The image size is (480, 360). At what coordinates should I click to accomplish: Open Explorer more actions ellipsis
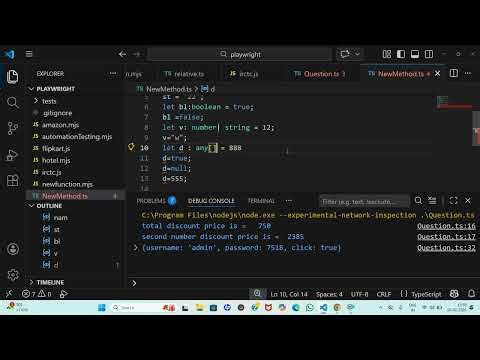pos(113,73)
